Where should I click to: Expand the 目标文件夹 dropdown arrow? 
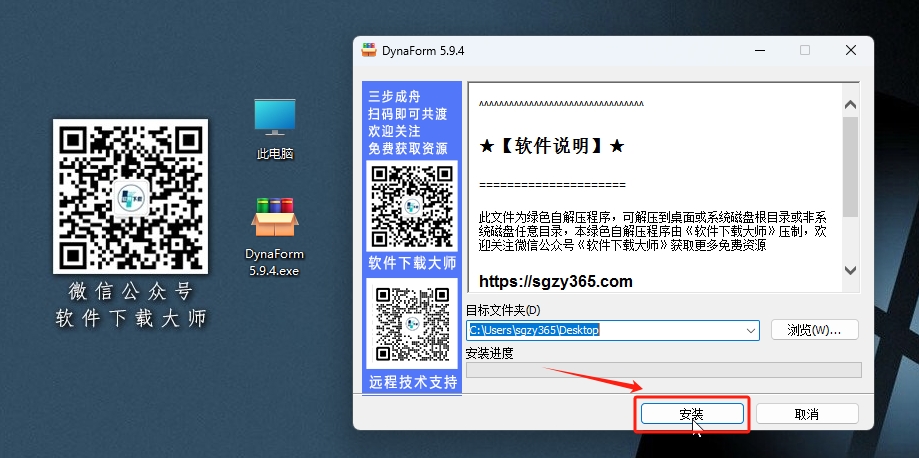(751, 331)
